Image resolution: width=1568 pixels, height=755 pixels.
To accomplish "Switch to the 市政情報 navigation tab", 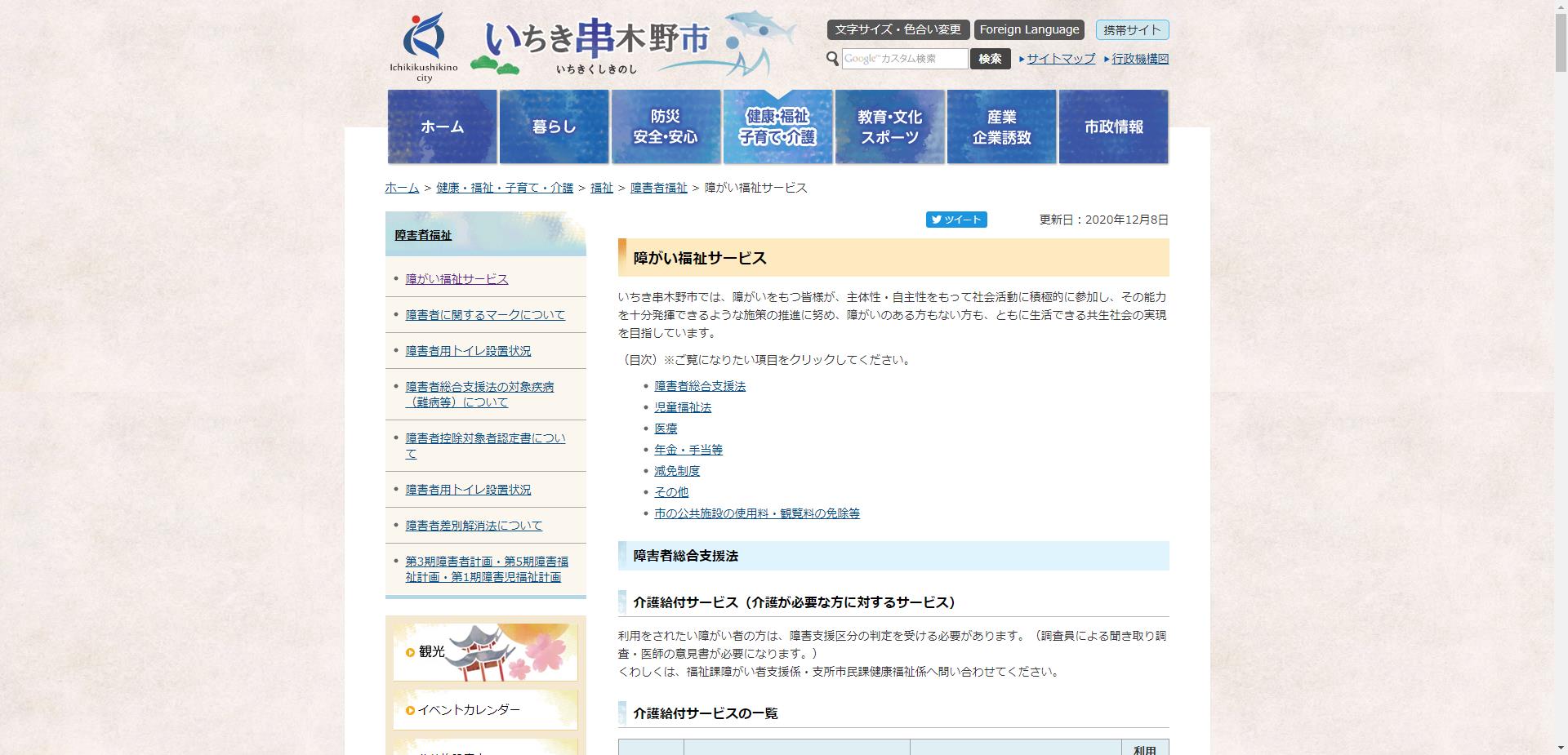I will (x=1113, y=127).
